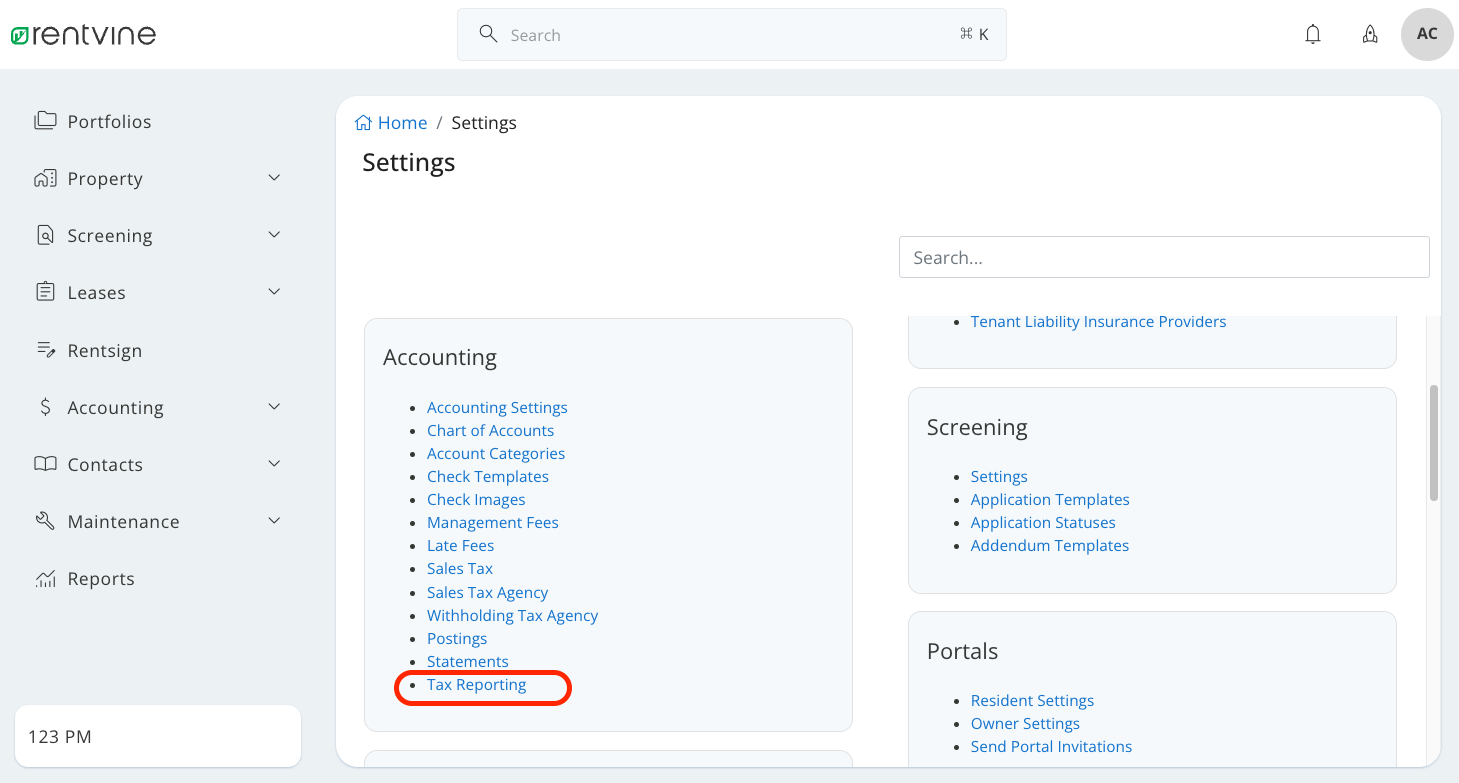Screen dimensions: 1459x783
Task: Click the Rentvine logo
Action: click(x=83, y=33)
